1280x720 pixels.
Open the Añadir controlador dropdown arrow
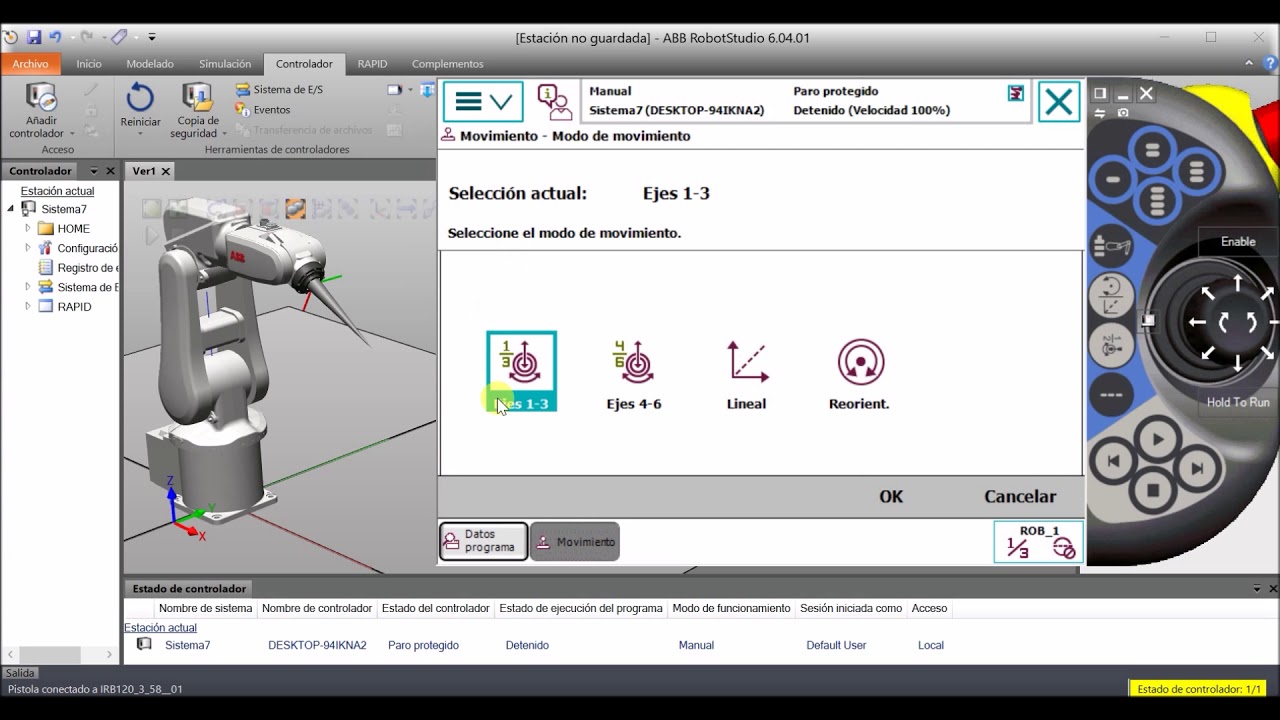pyautogui.click(x=72, y=134)
